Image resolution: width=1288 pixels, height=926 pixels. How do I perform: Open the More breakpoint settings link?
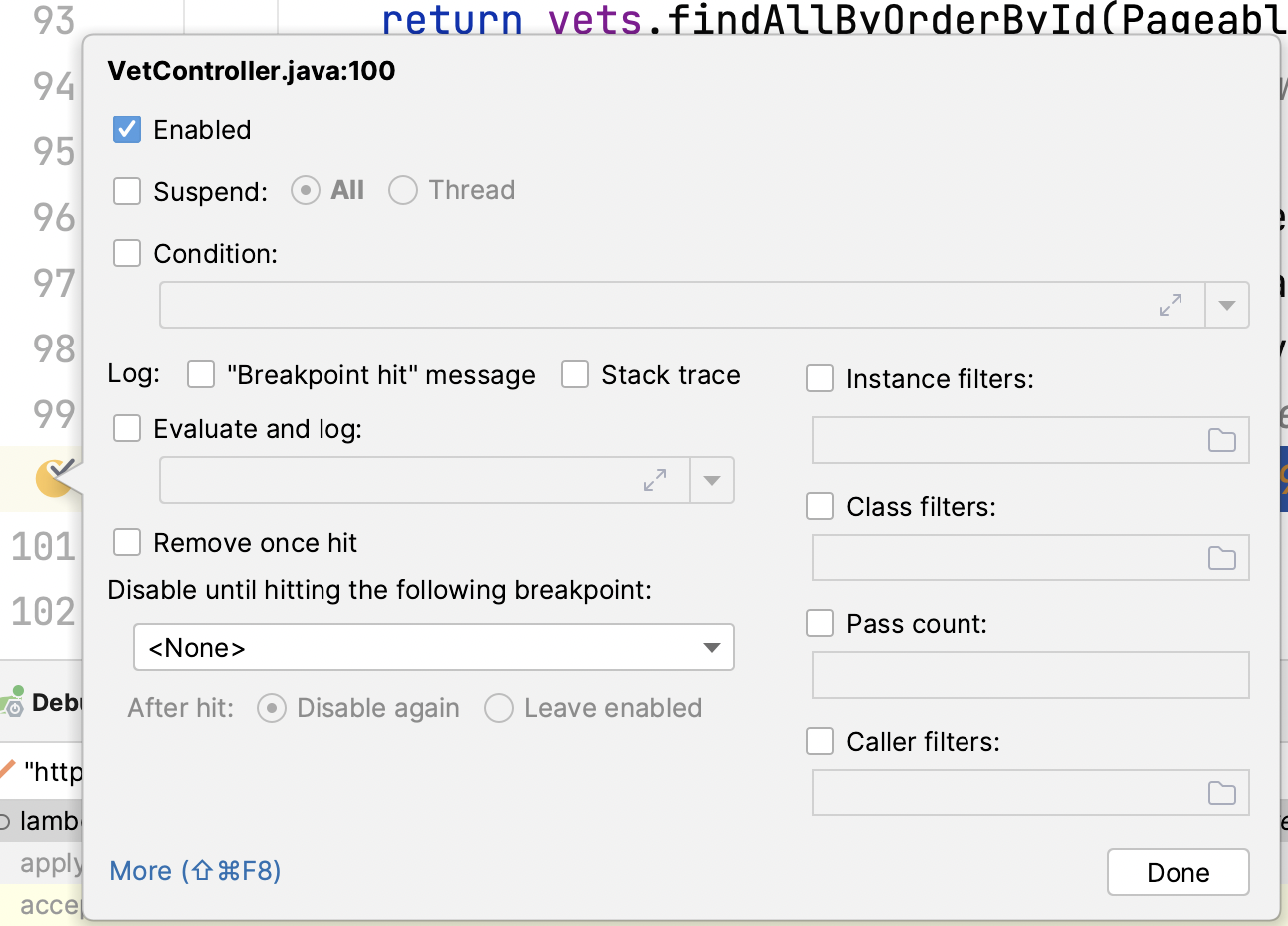pos(195,871)
